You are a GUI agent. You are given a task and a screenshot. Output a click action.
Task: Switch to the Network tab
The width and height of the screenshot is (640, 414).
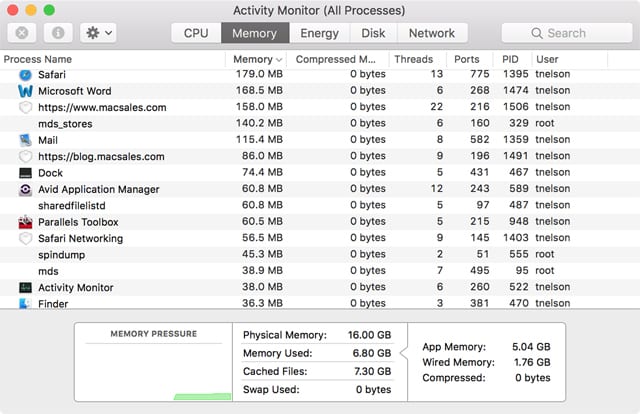click(x=431, y=33)
